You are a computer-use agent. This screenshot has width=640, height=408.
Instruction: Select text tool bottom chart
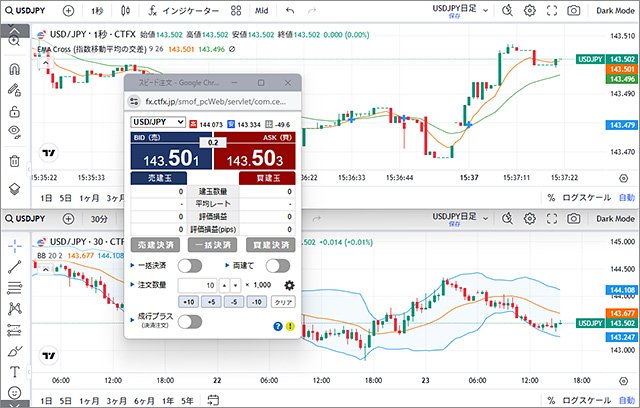click(14, 372)
